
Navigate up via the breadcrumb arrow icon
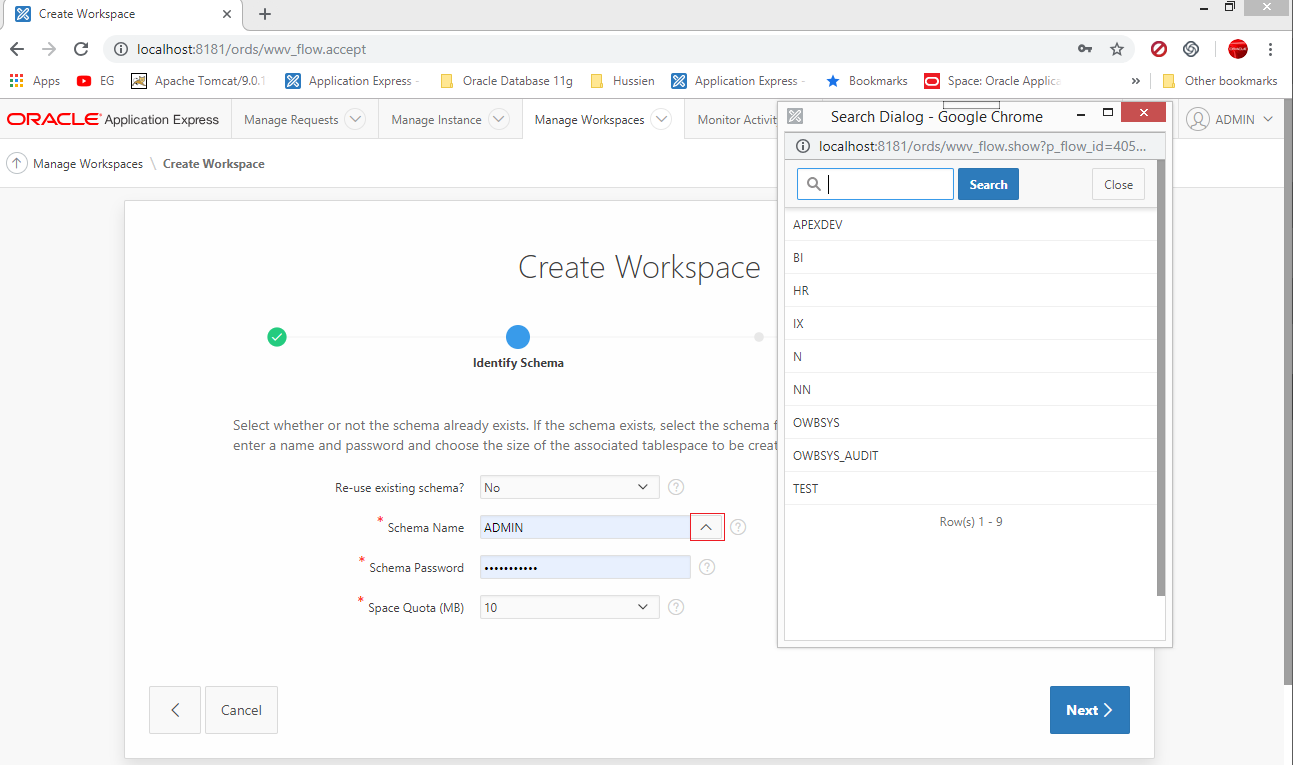click(x=16, y=163)
